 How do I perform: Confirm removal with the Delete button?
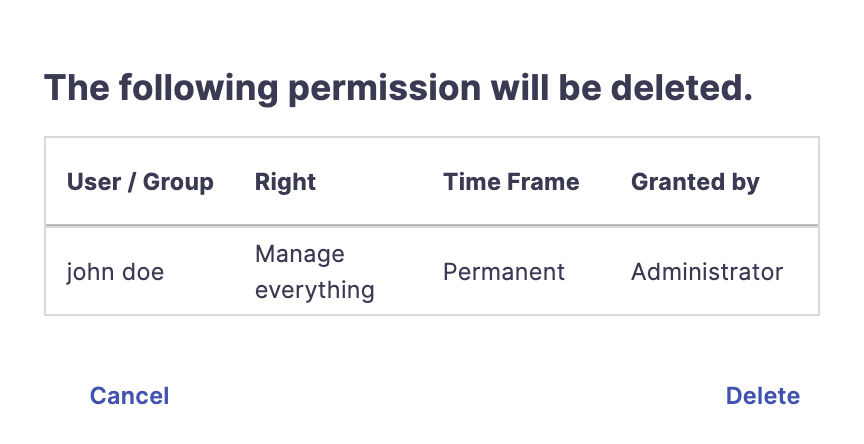[763, 396]
